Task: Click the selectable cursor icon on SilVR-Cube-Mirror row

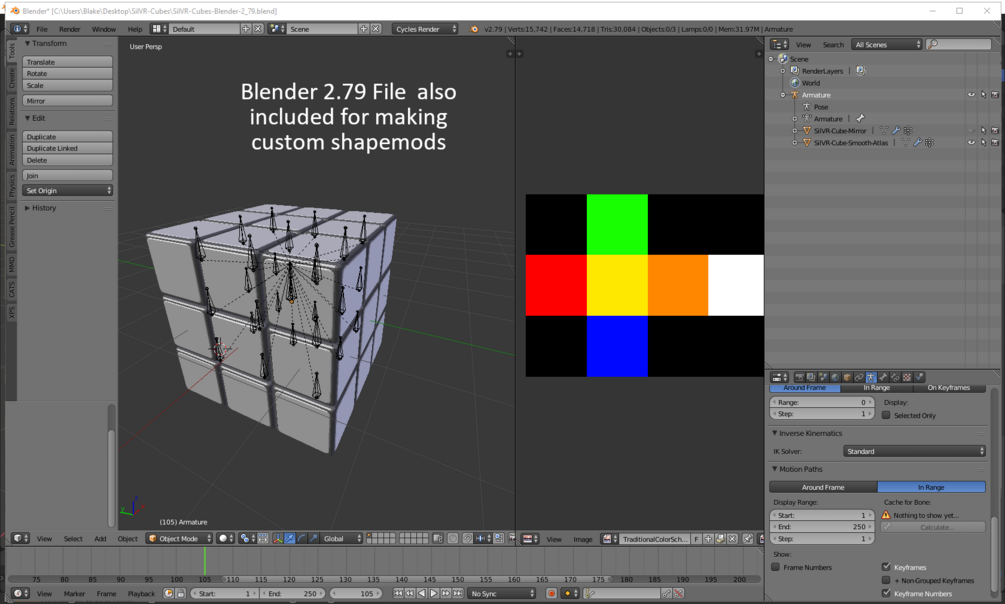Action: click(x=983, y=130)
